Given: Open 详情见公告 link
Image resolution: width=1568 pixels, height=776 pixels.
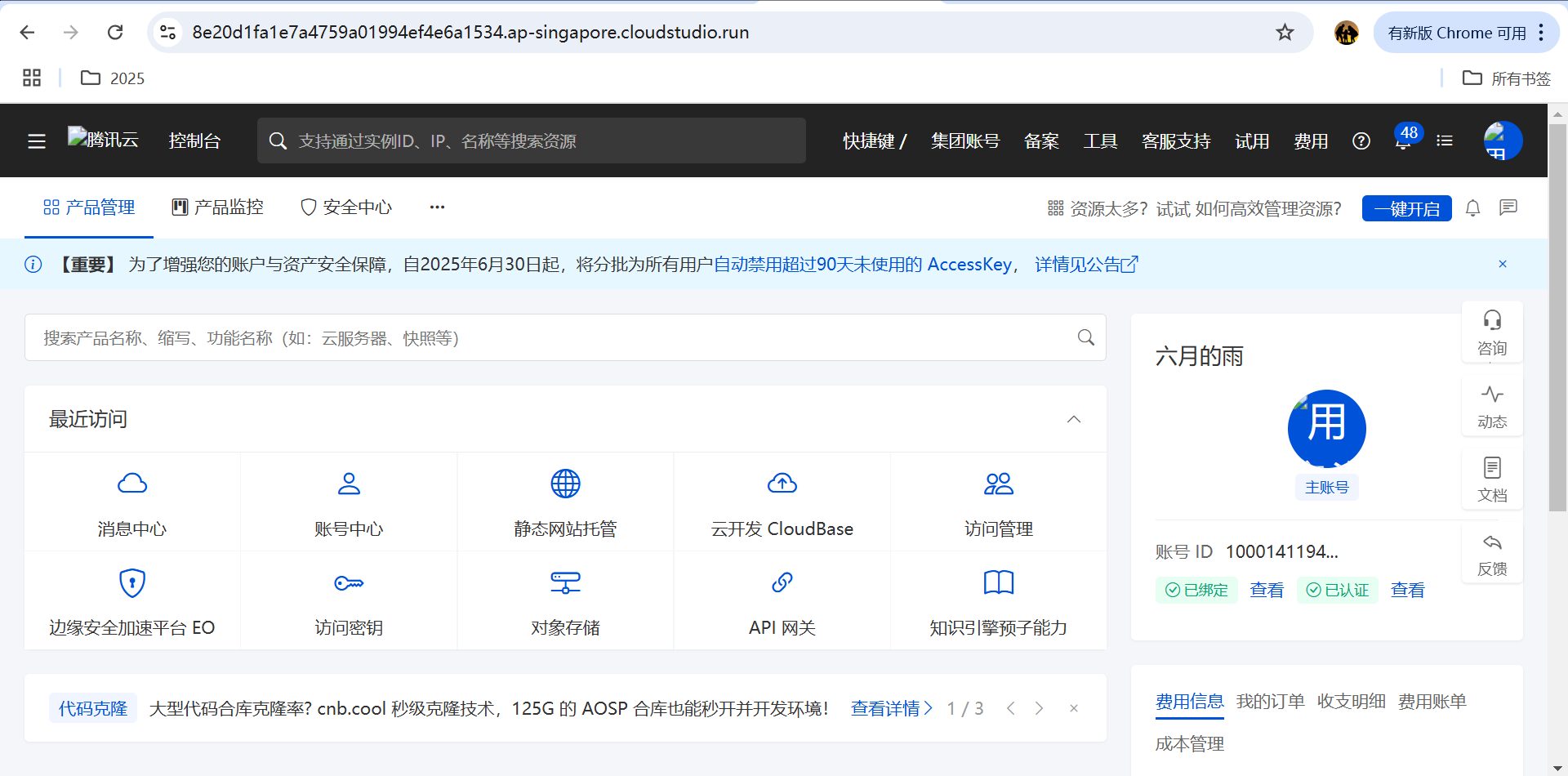Looking at the screenshot, I should (x=1086, y=264).
